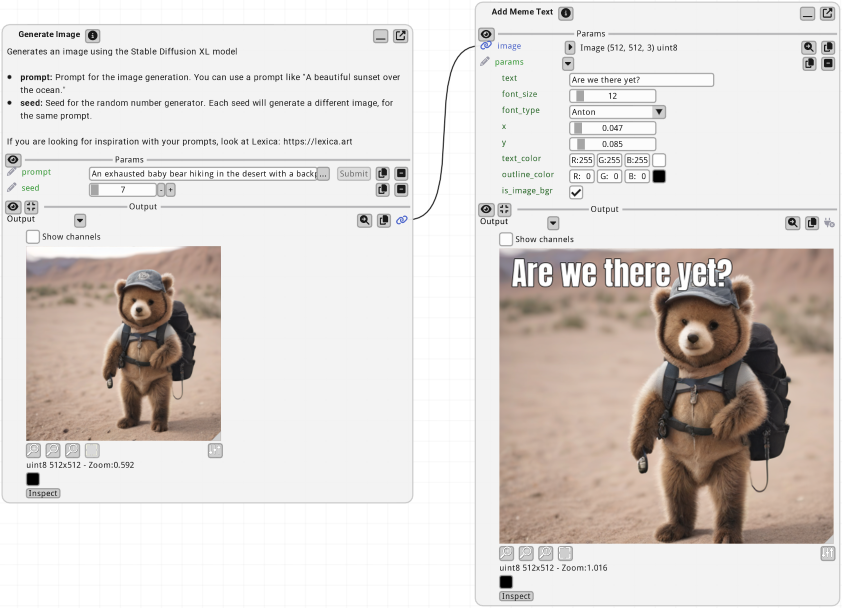Screen dimensions: 842x608
Task: Expand the Output dropdown on the Generate Image node
Action: tap(80, 219)
